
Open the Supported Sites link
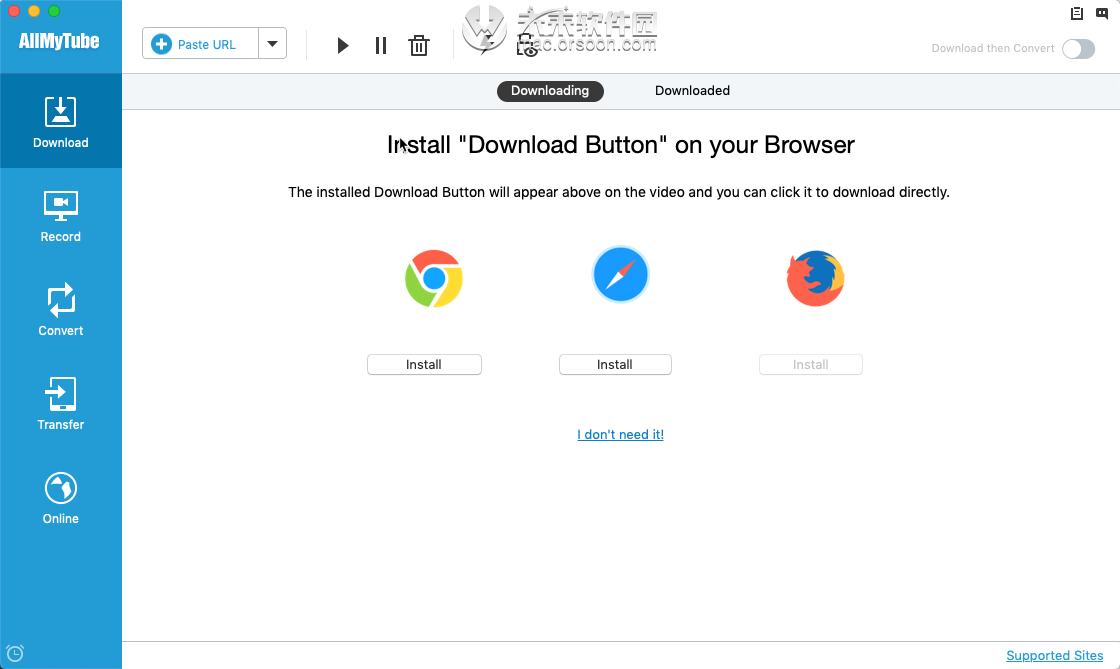(x=1054, y=655)
